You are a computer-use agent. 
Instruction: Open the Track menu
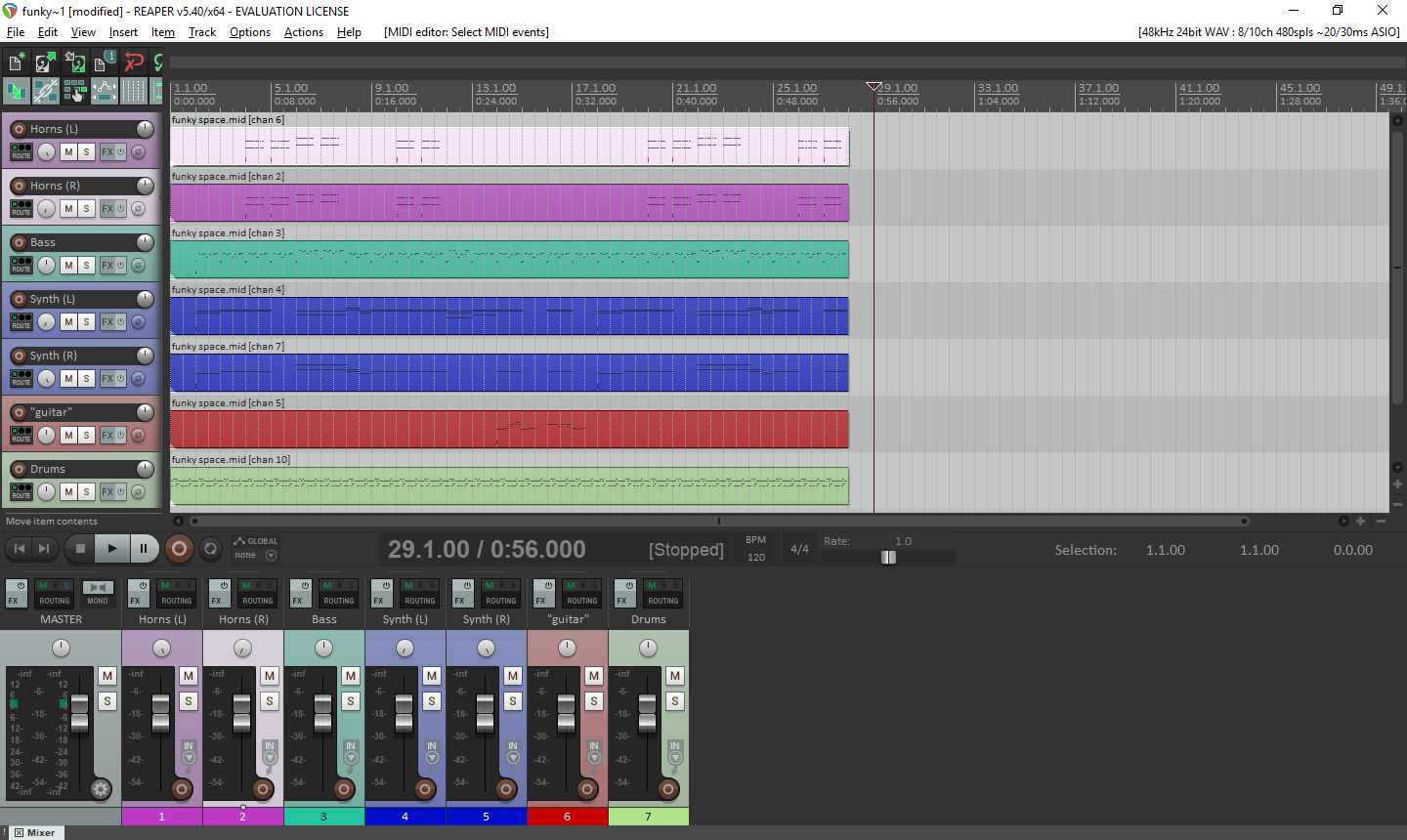click(x=202, y=32)
